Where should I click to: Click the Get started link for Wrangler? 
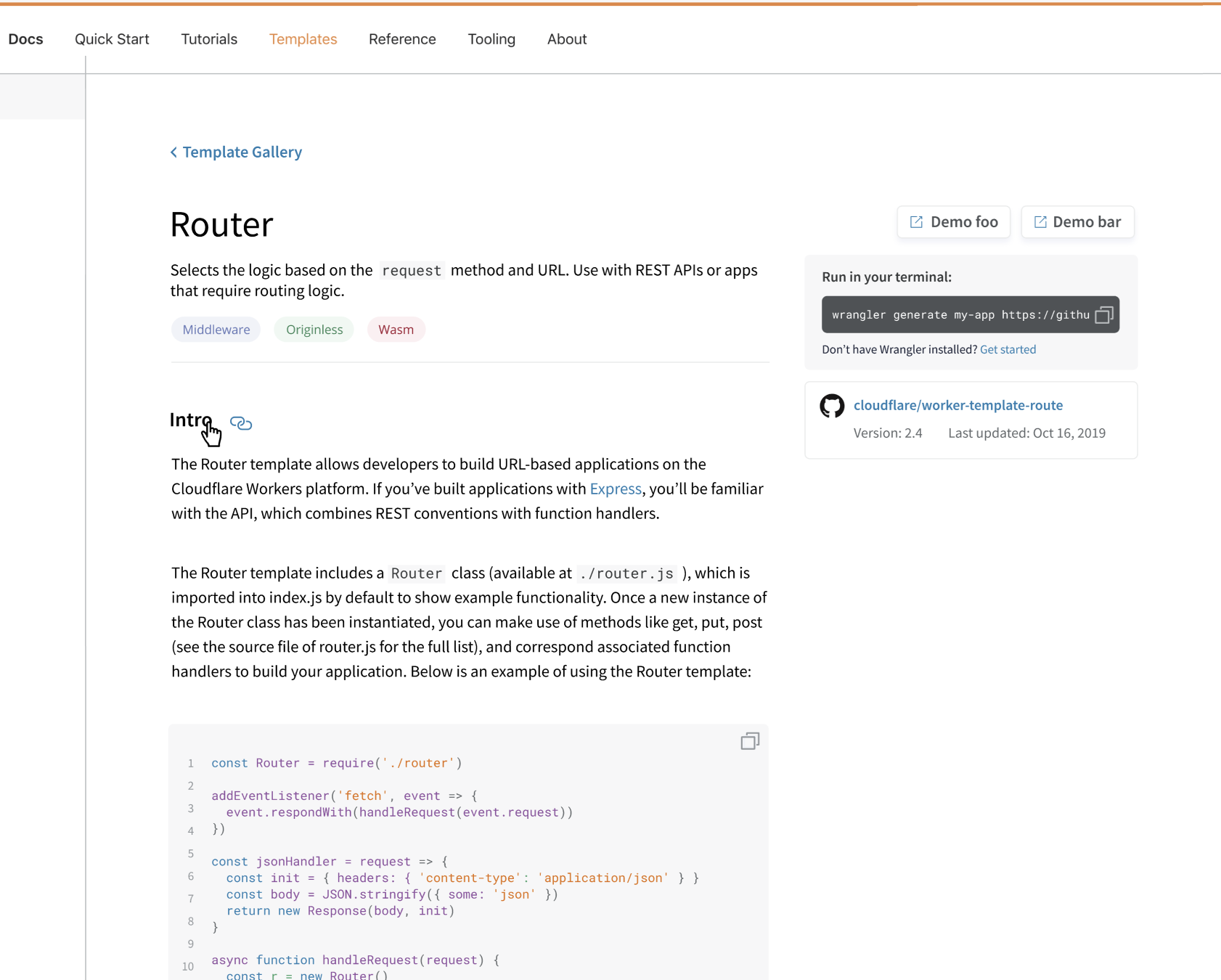coord(1008,349)
